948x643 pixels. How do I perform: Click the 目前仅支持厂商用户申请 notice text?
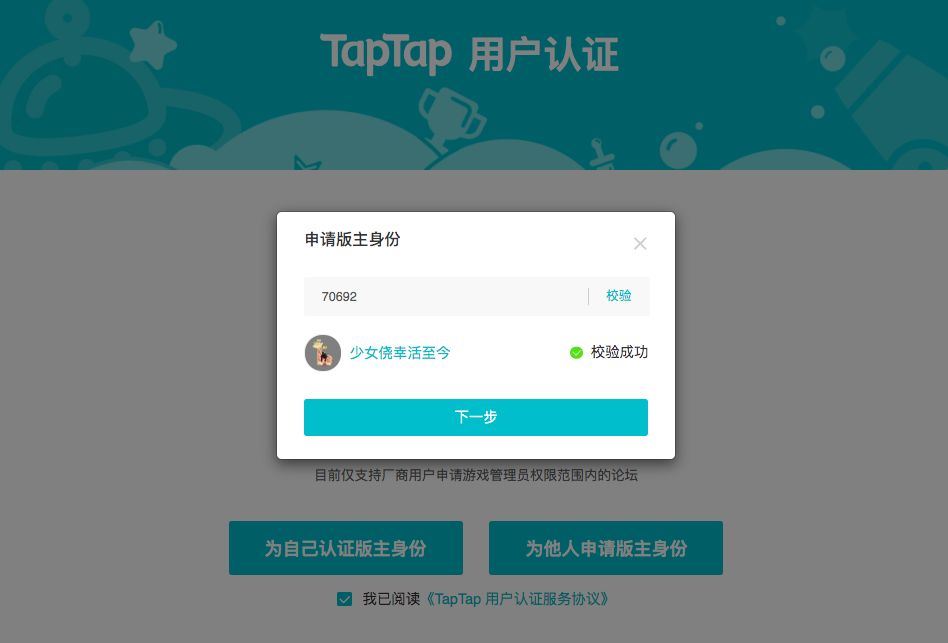476,475
